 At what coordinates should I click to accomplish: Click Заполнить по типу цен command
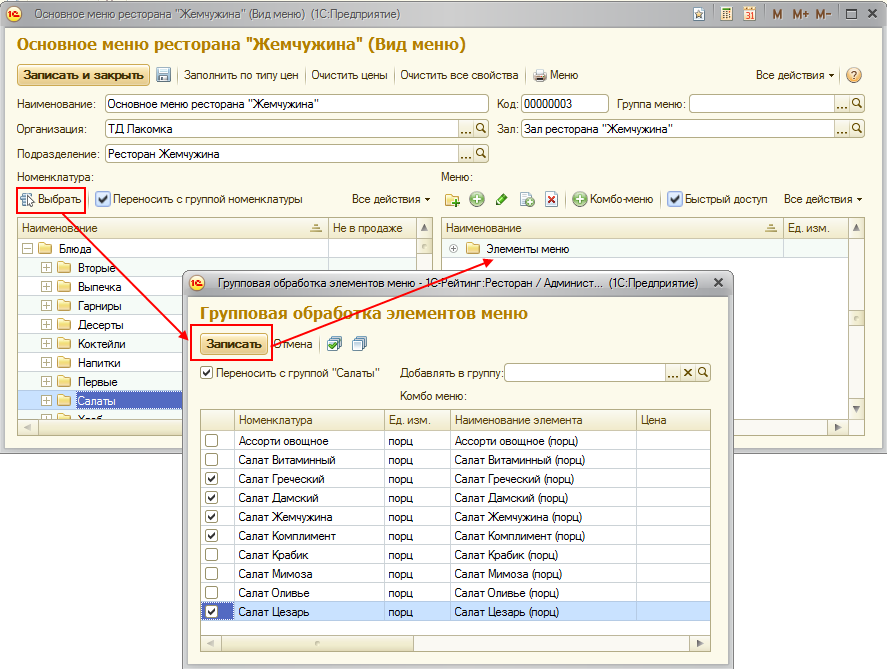[x=241, y=75]
